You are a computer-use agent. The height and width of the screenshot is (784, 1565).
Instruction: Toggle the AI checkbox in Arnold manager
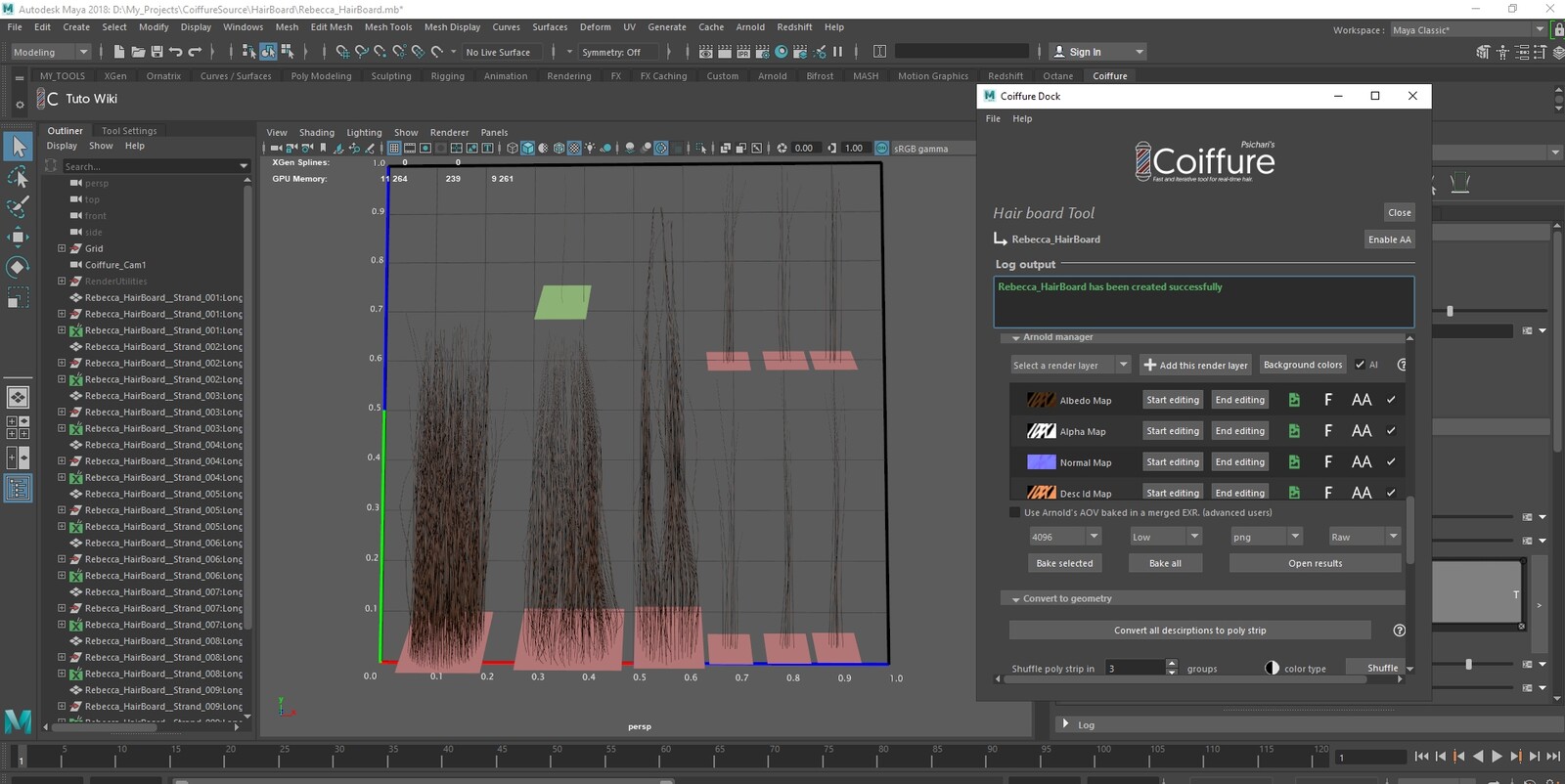click(x=1360, y=365)
